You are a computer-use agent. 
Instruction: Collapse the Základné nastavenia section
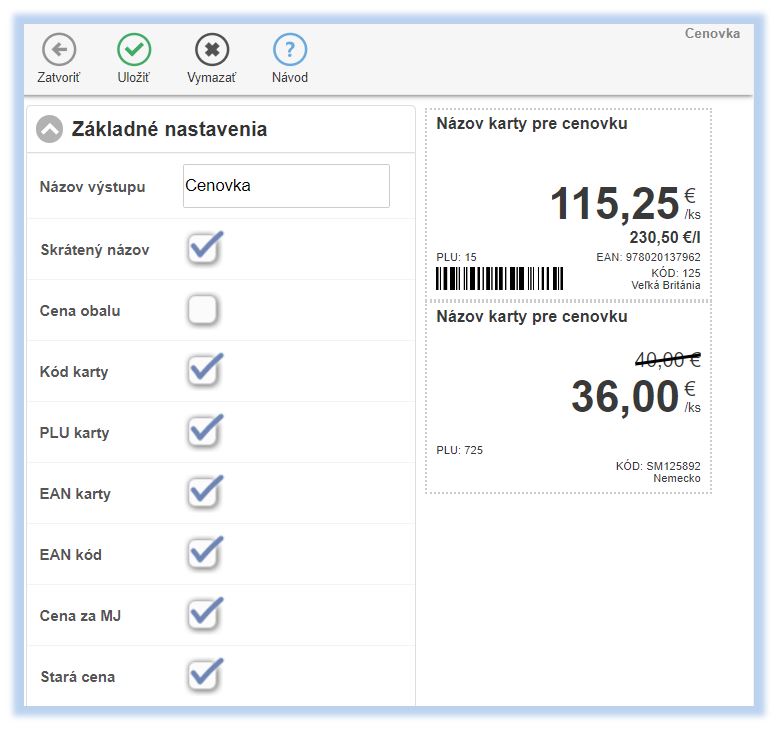[49, 129]
